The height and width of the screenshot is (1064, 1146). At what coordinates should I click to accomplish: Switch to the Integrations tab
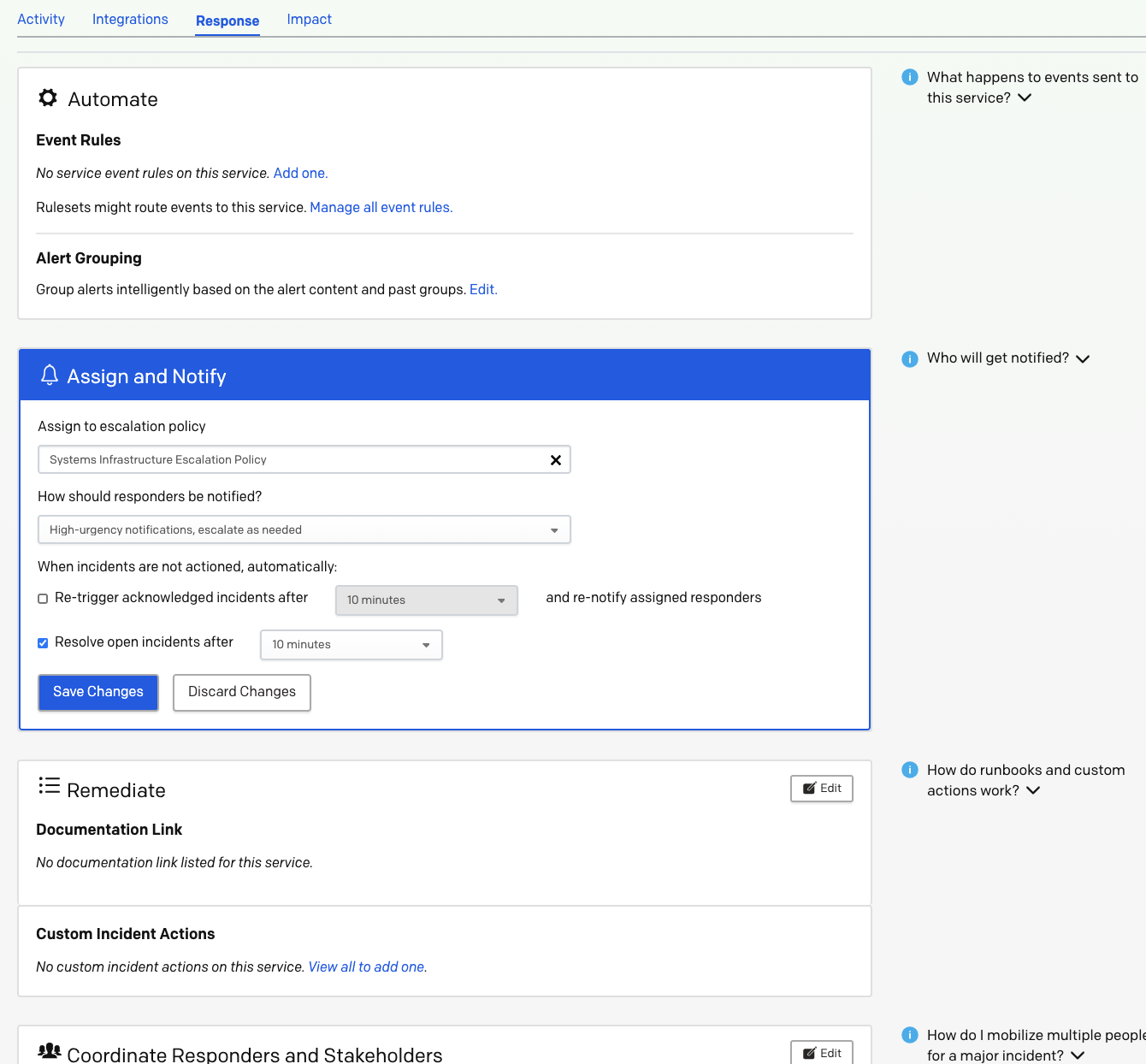point(130,19)
